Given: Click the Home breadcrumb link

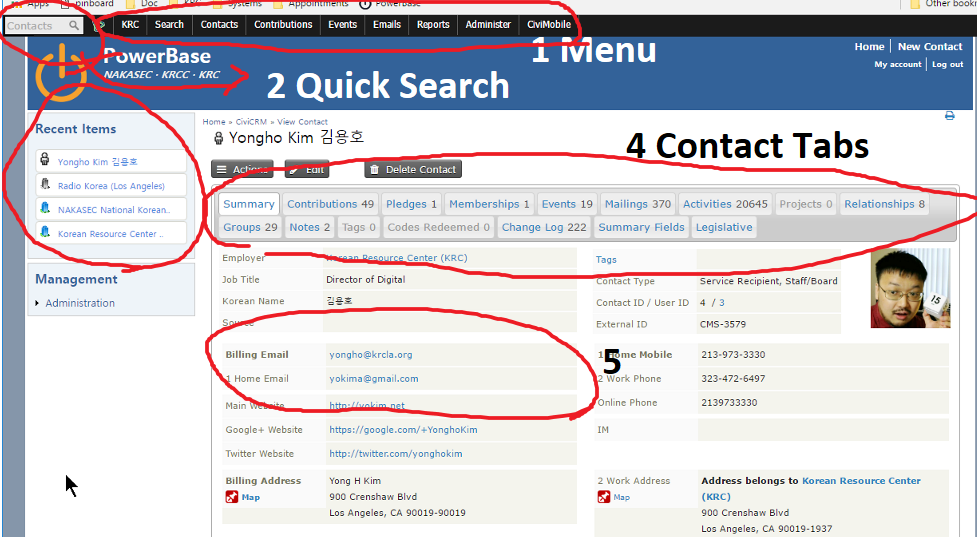Looking at the screenshot, I should click(214, 122).
